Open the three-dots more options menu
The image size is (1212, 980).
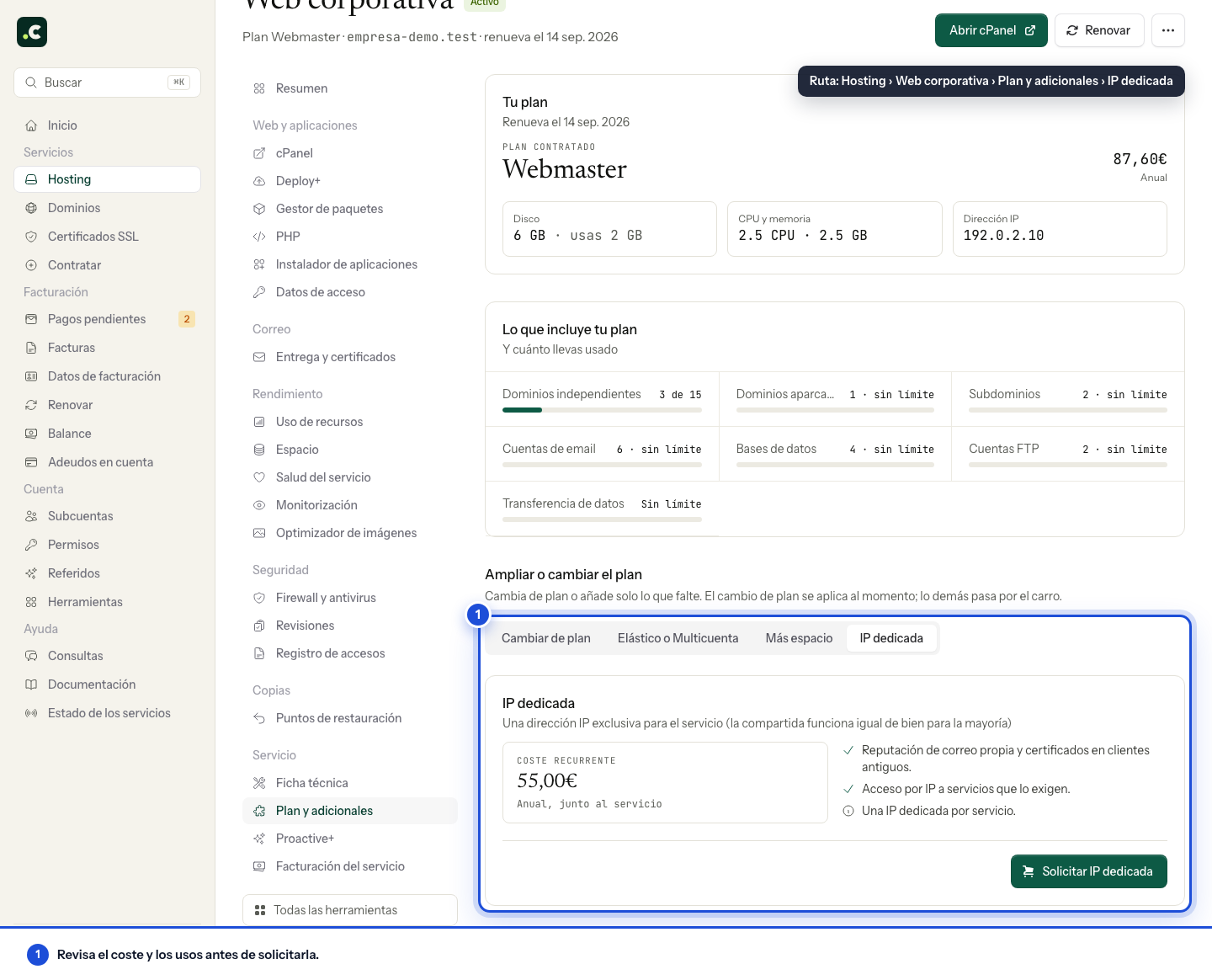(x=1168, y=30)
